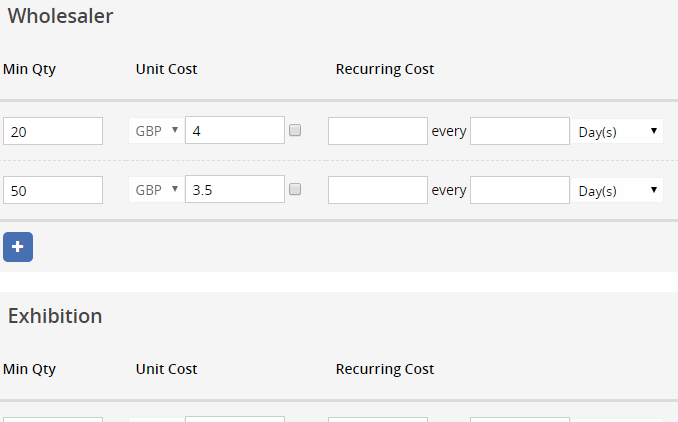The height and width of the screenshot is (422, 678).
Task: Open Day(s) period dropdown in second Wholesaler row
Action: click(x=617, y=190)
